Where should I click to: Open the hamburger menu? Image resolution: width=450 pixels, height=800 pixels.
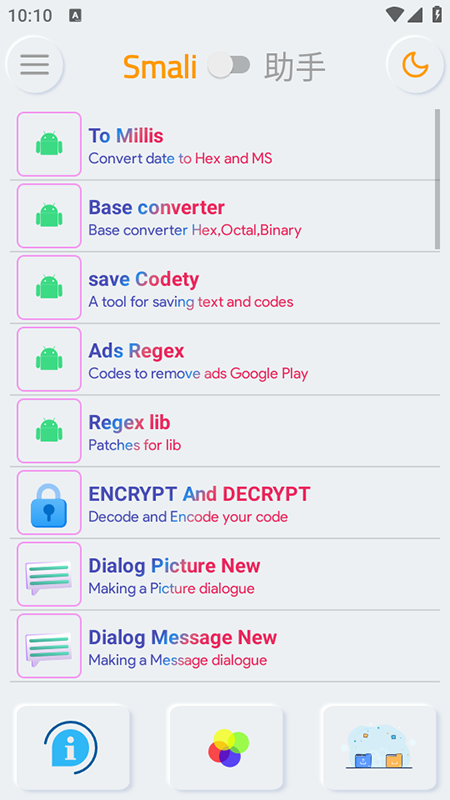pyautogui.click(x=35, y=65)
